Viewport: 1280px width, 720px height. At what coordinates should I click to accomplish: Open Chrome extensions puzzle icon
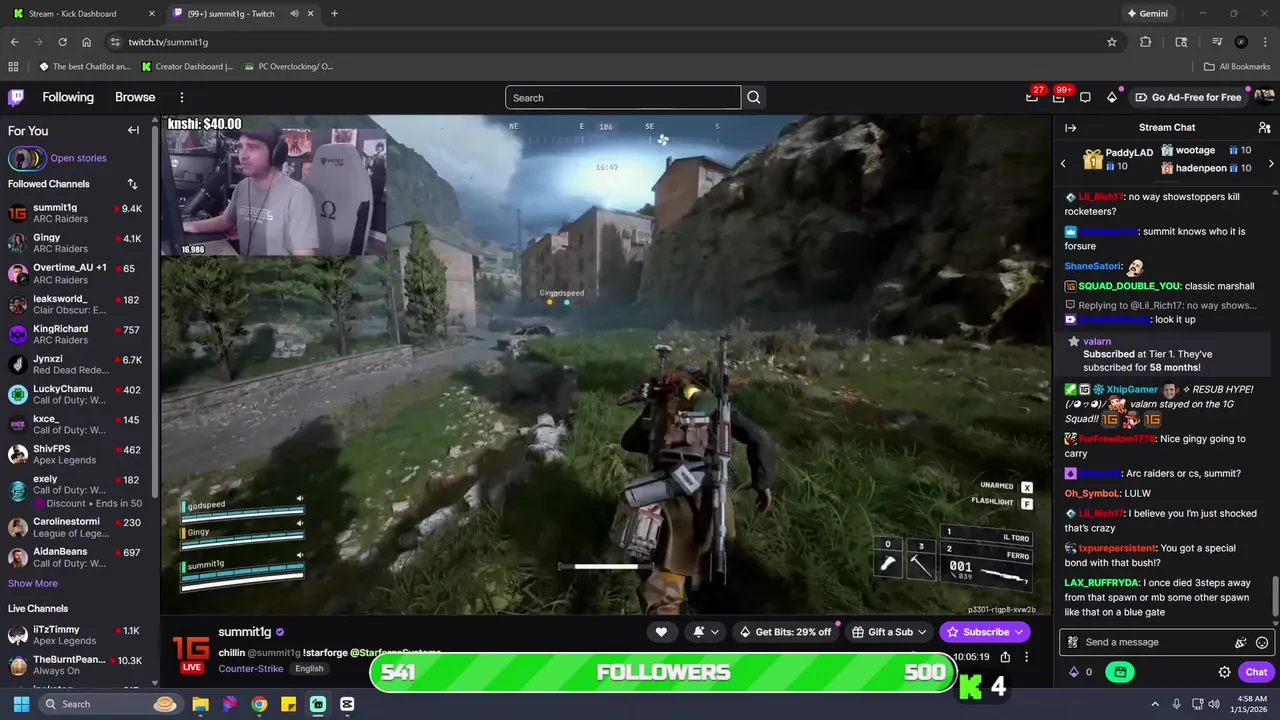[1146, 42]
